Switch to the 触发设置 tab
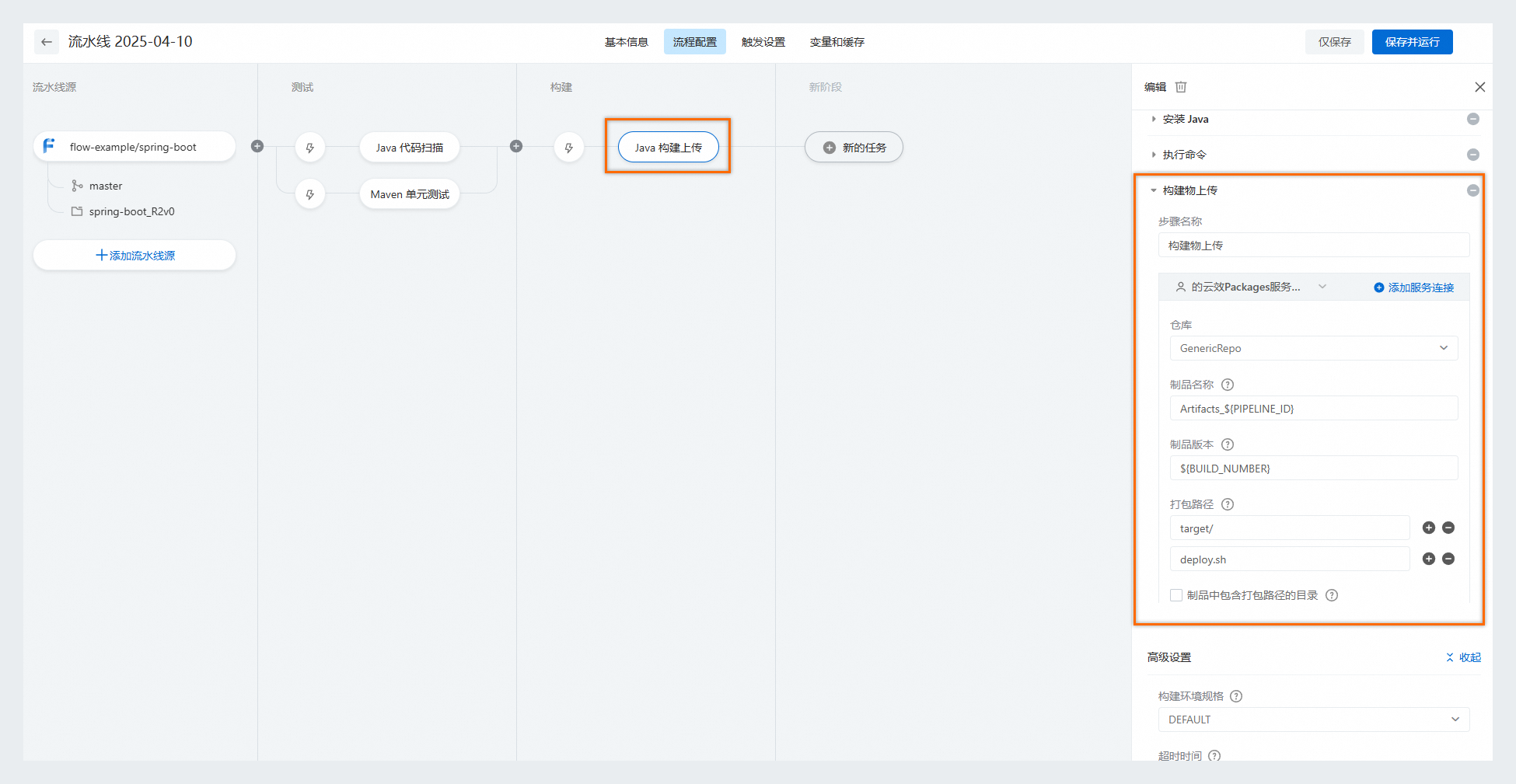The height and width of the screenshot is (784, 1516). pos(763,42)
